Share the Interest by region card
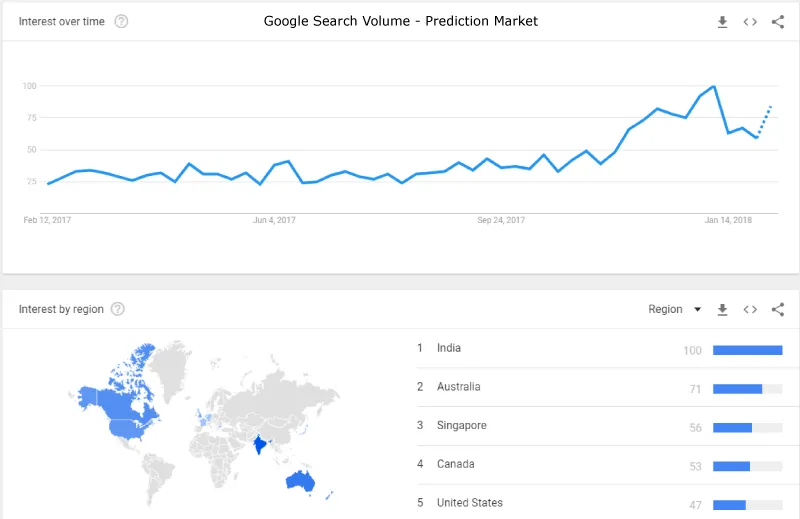Image resolution: width=800 pixels, height=519 pixels. pyautogui.click(x=778, y=309)
